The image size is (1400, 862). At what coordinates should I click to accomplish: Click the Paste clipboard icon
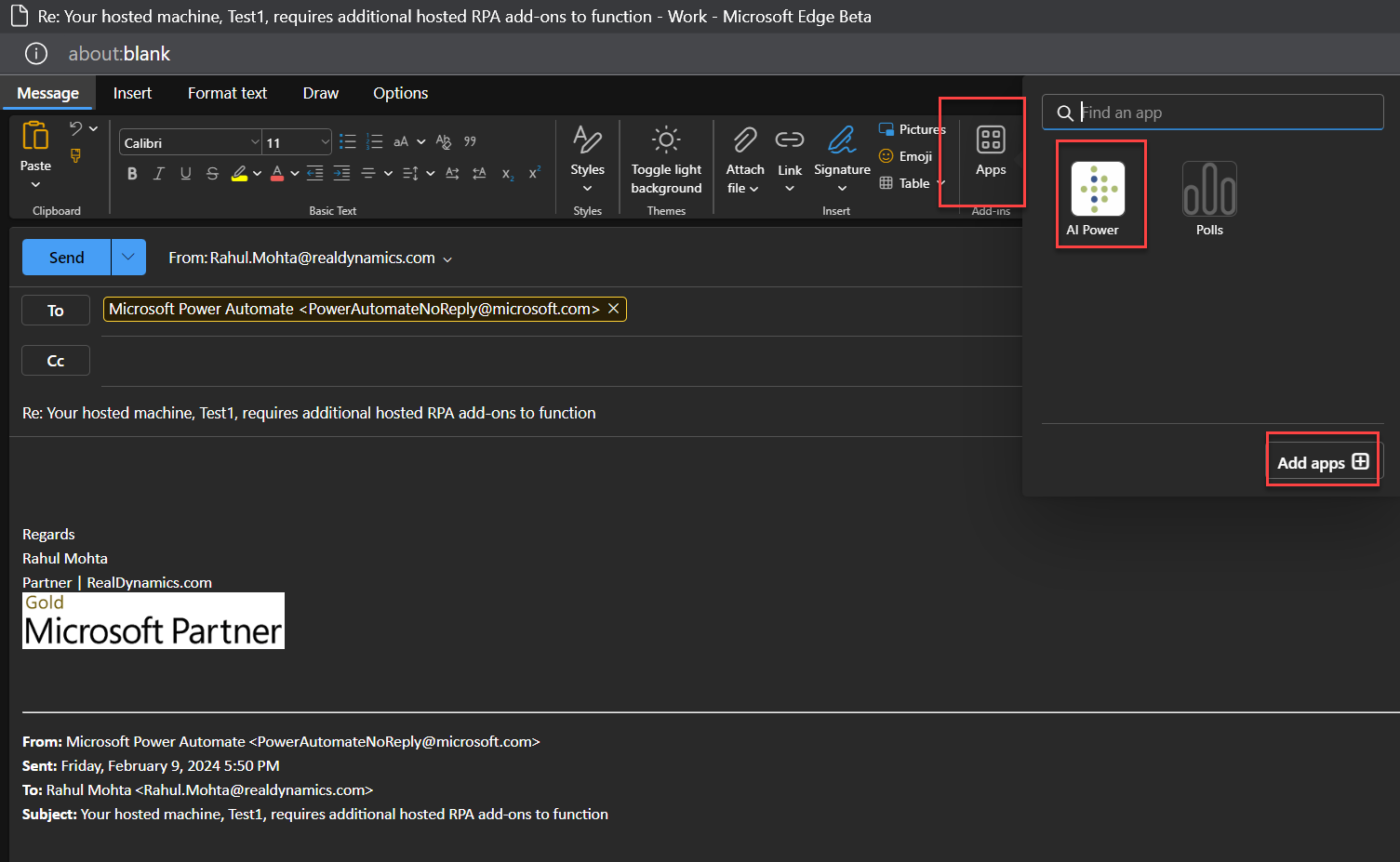pos(35,136)
